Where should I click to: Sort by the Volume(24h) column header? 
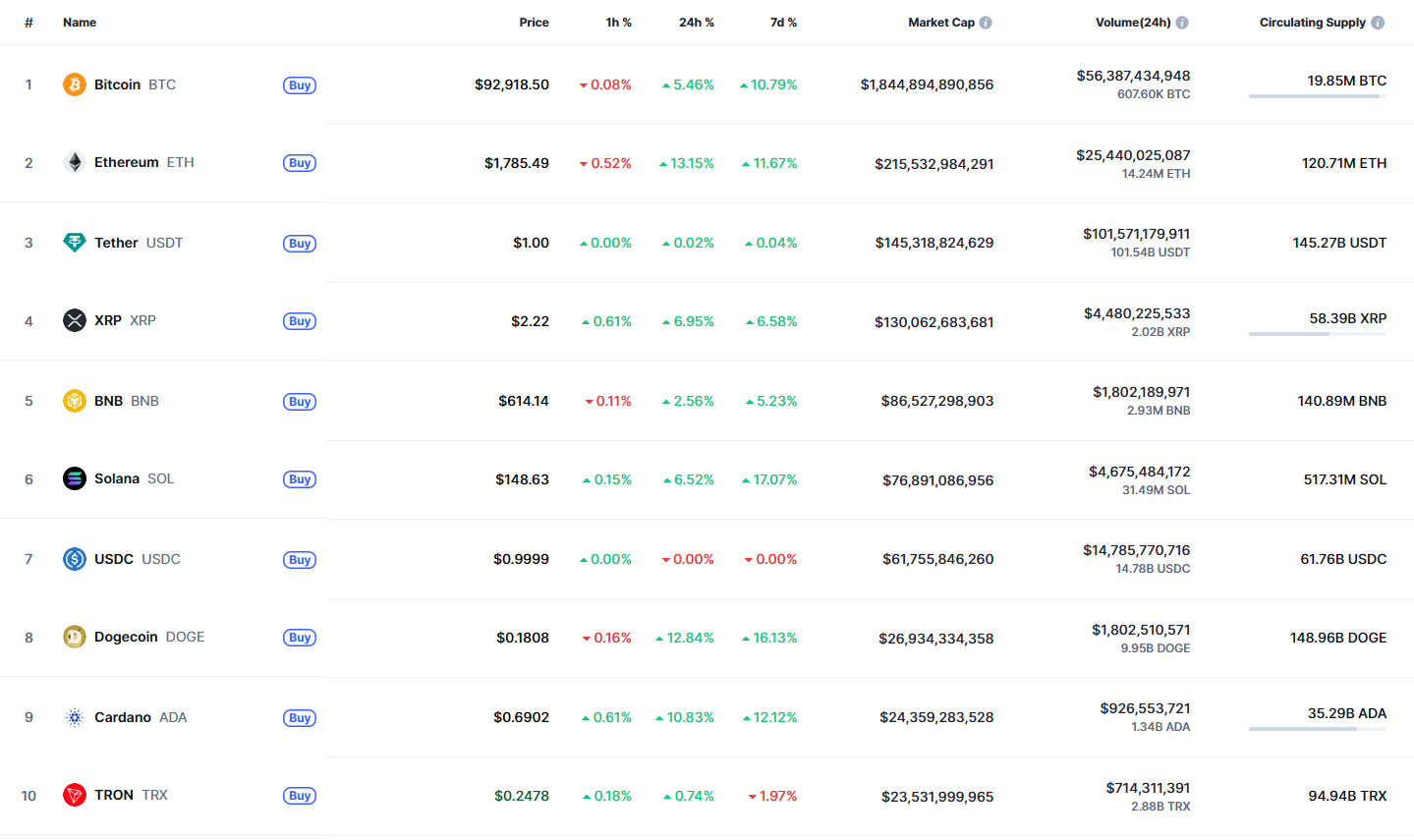(x=1133, y=23)
